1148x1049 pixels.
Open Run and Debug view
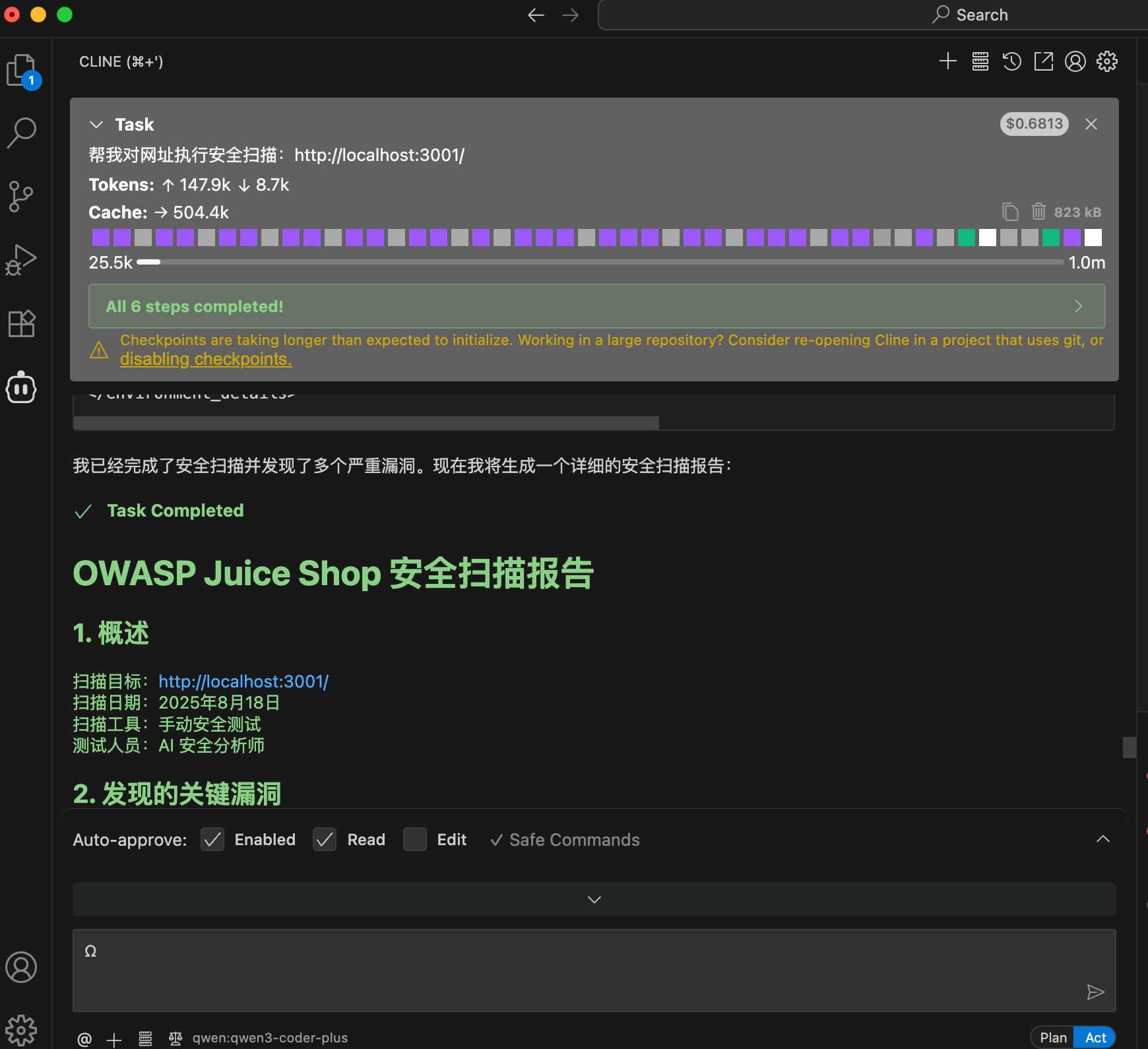22,259
